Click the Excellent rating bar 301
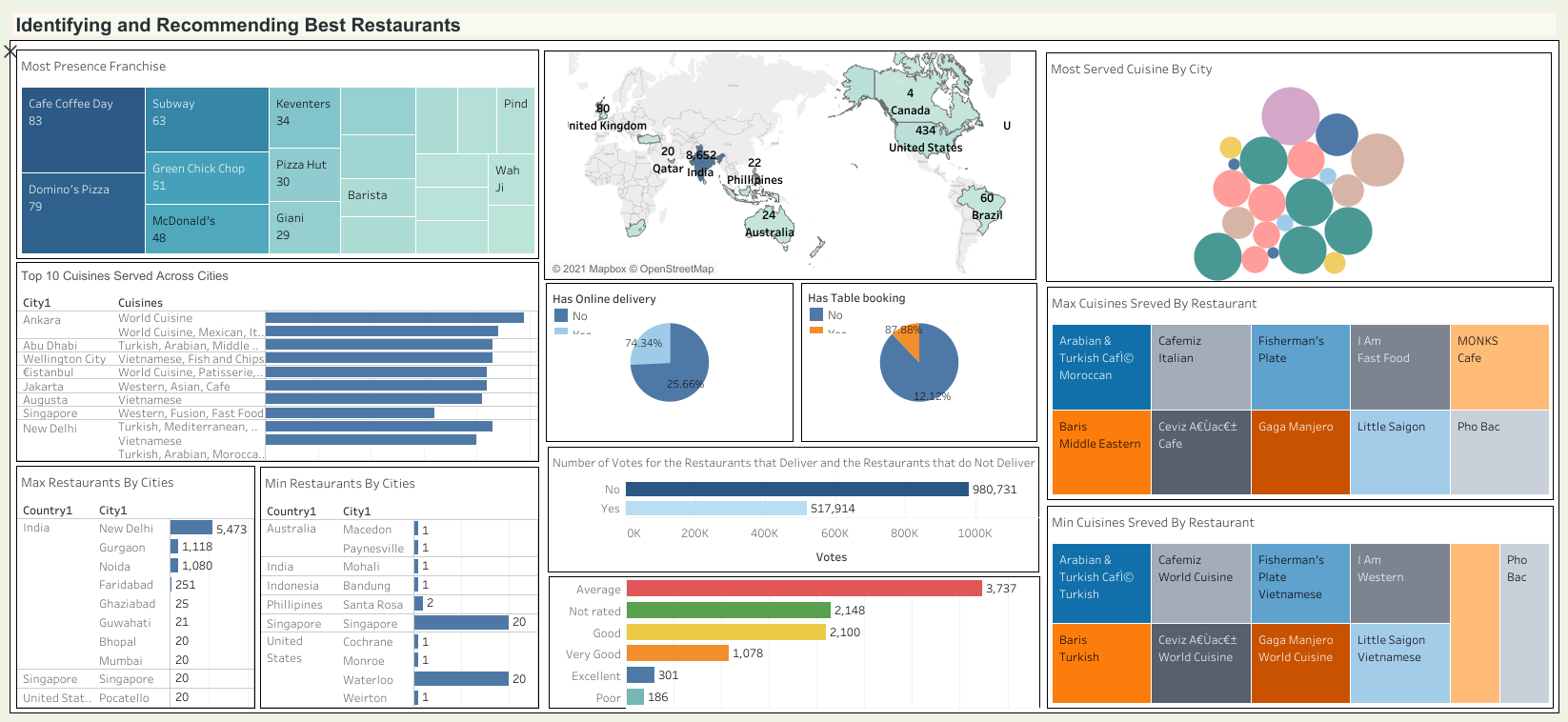 pyautogui.click(x=640, y=675)
